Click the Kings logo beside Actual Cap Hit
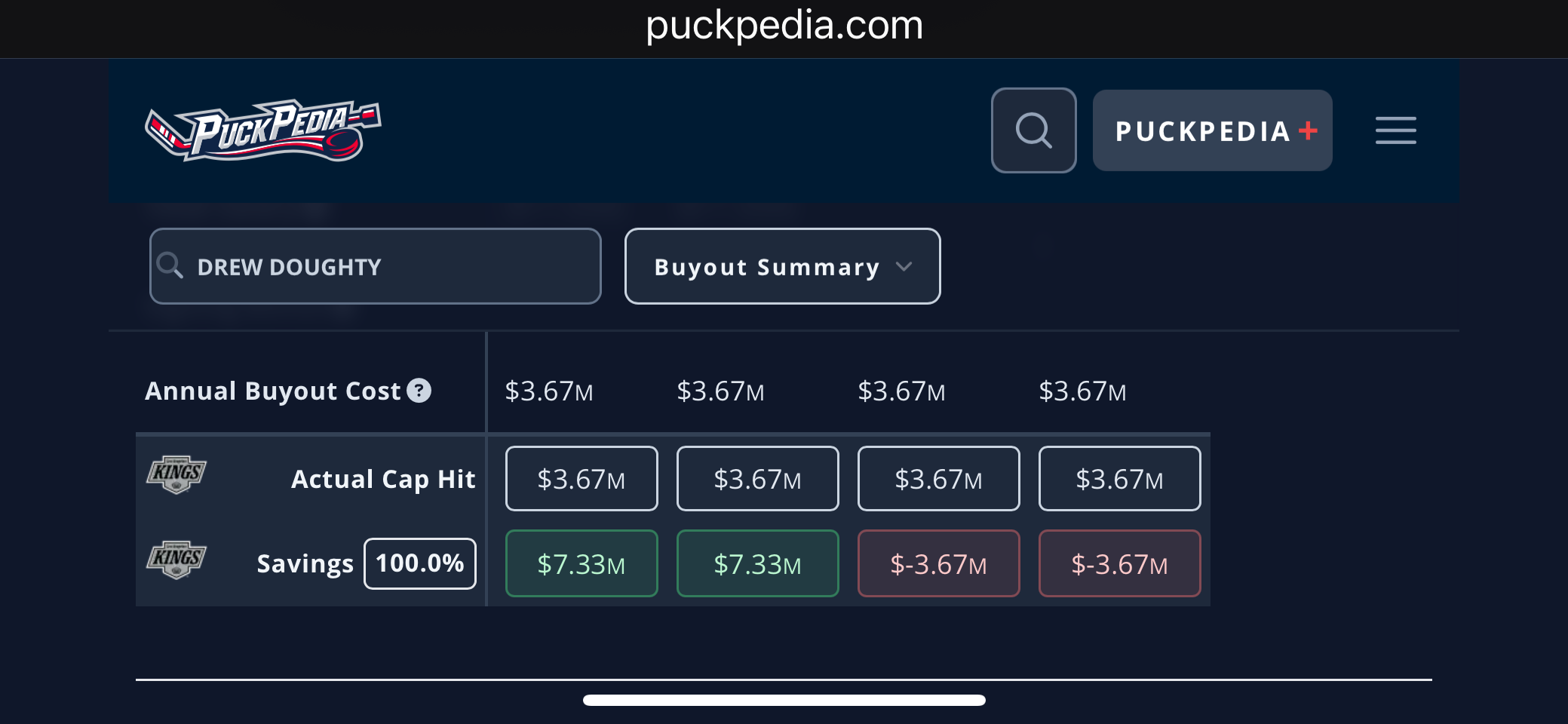This screenshot has width=1568, height=724. [176, 475]
